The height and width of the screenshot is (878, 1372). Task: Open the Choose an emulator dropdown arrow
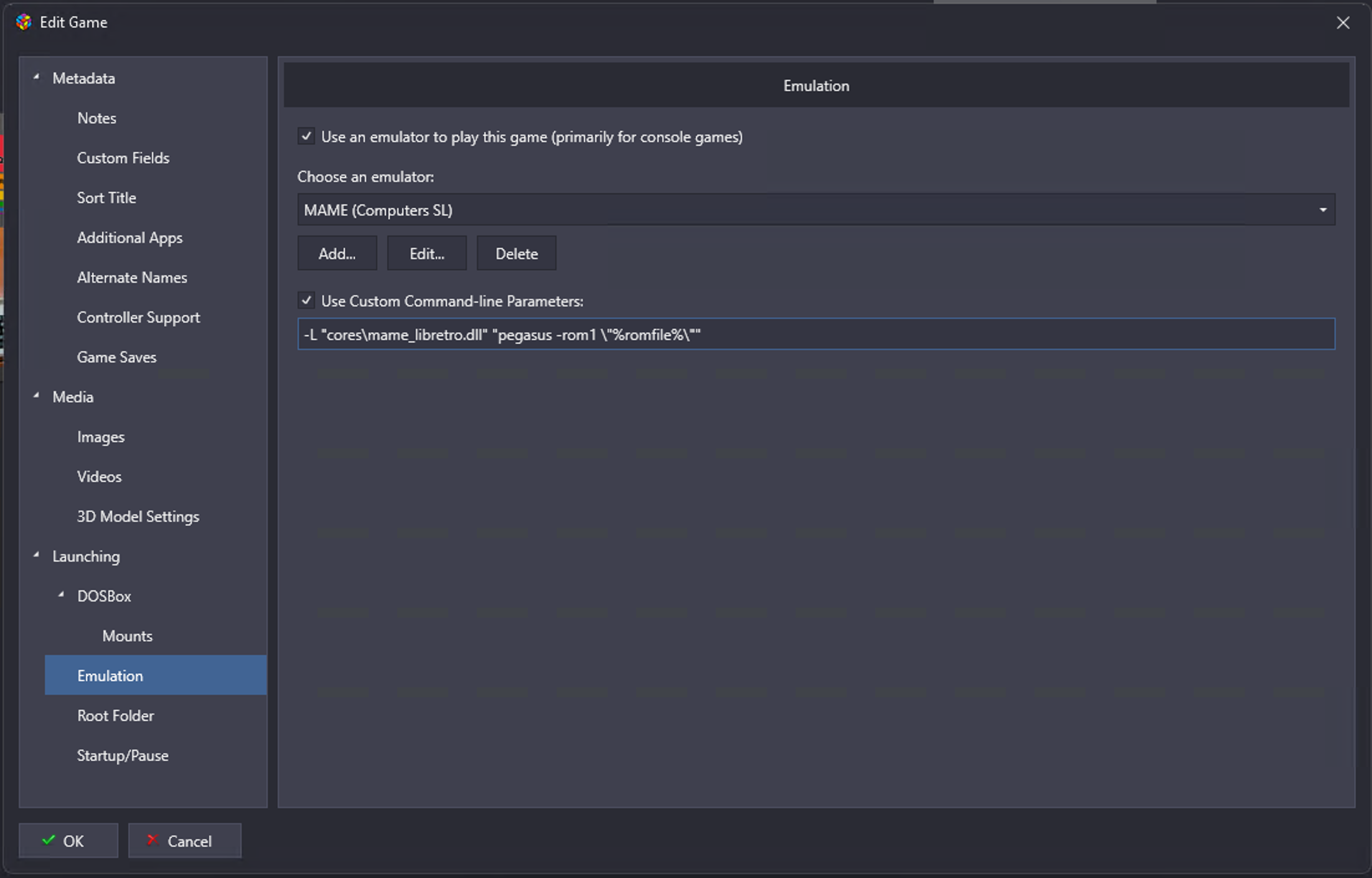point(1323,210)
